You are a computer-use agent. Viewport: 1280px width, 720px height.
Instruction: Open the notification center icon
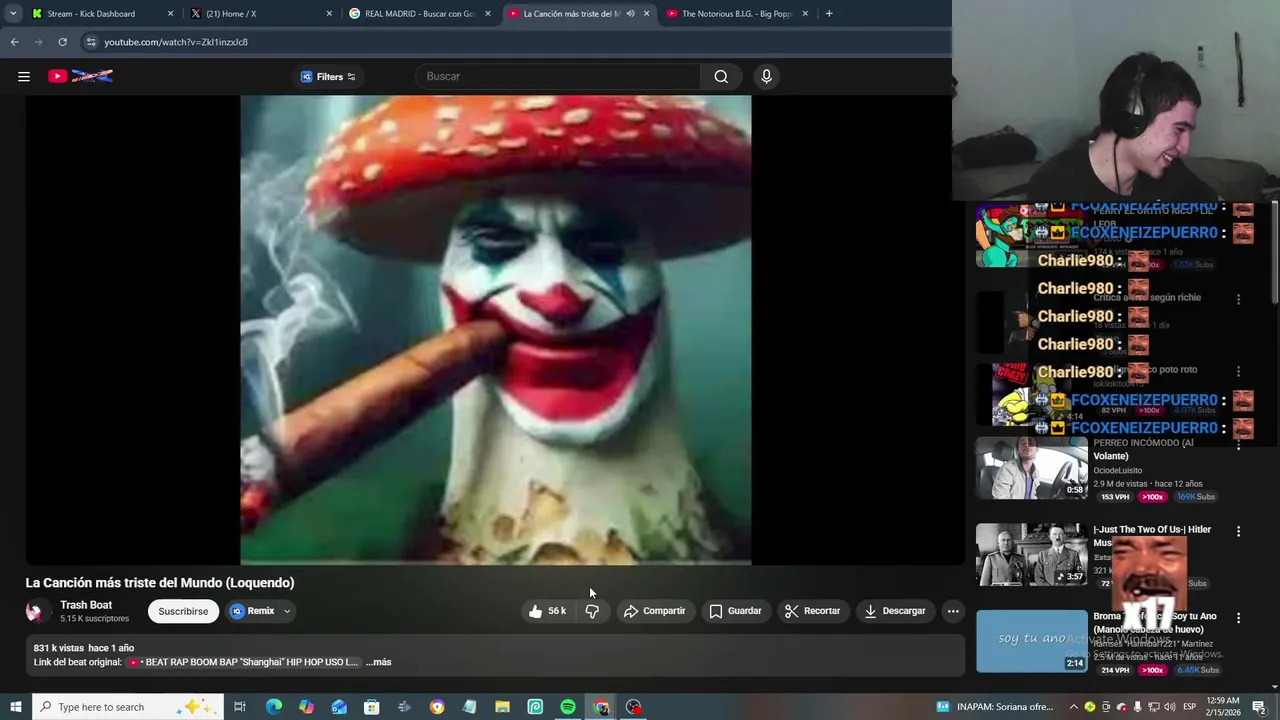click(1259, 707)
